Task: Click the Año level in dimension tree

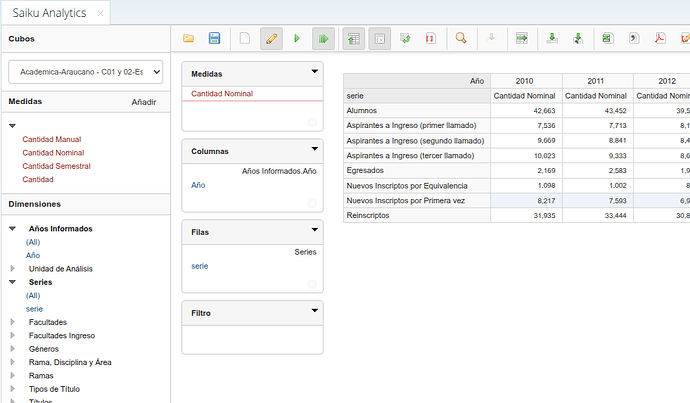Action: (x=33, y=256)
